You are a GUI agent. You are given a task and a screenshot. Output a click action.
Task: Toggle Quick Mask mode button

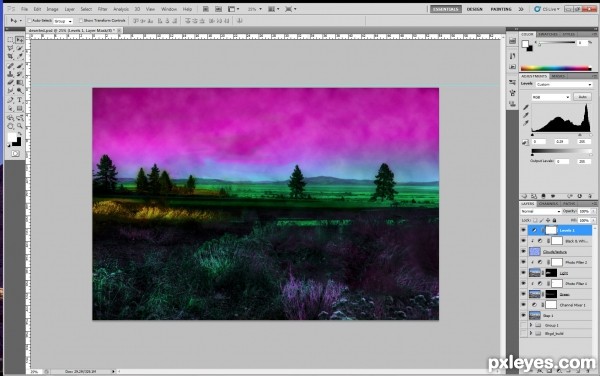15,153
